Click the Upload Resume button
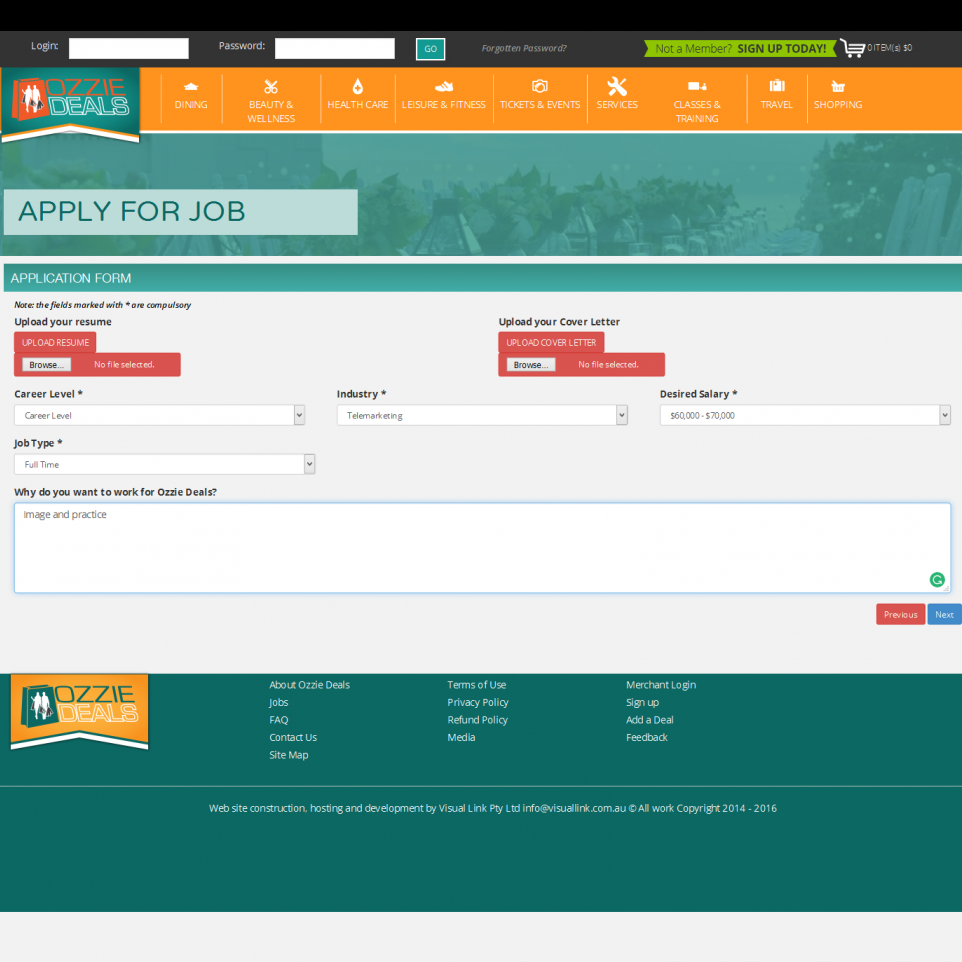The image size is (962, 962). 55,342
